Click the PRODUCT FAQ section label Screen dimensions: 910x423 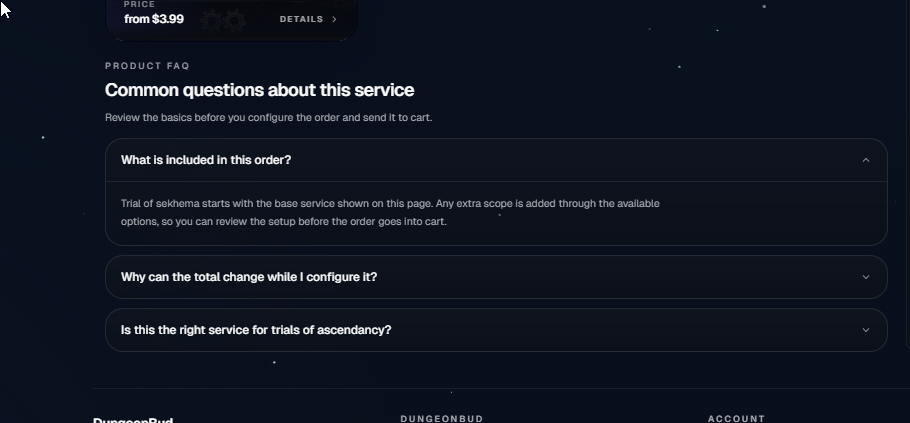147,66
